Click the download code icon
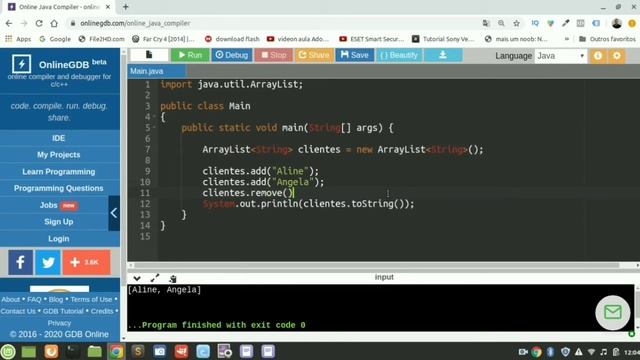 443,55
